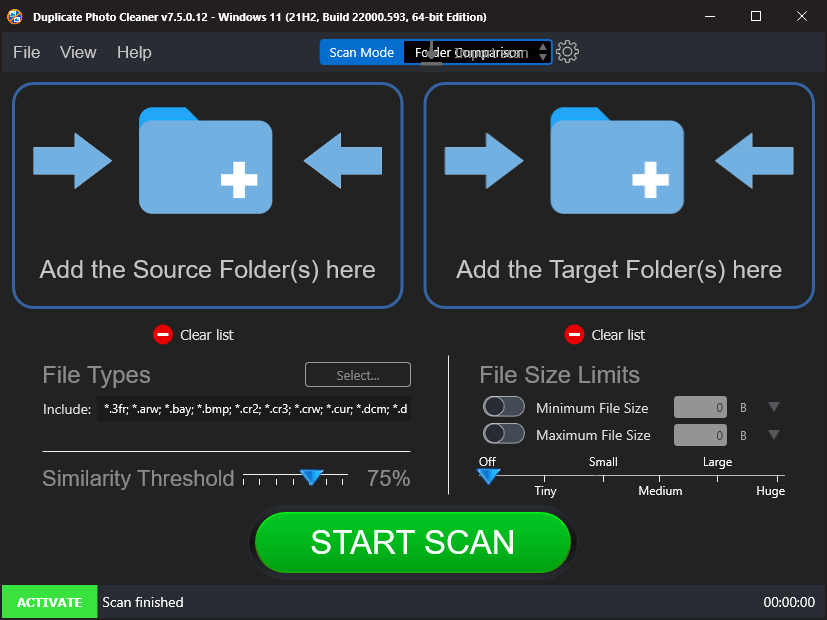This screenshot has height=620, width=827.
Task: Set file size slider to Medium
Action: point(660,477)
